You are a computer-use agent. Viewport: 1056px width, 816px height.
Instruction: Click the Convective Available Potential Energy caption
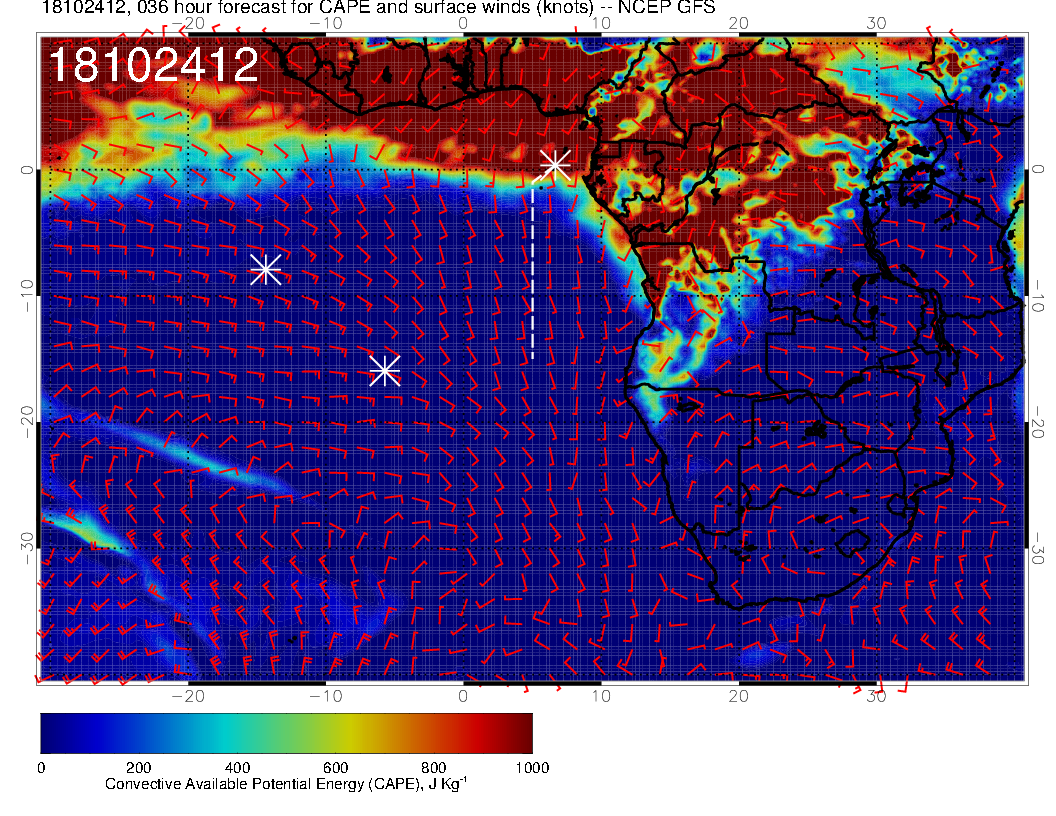(x=286, y=785)
